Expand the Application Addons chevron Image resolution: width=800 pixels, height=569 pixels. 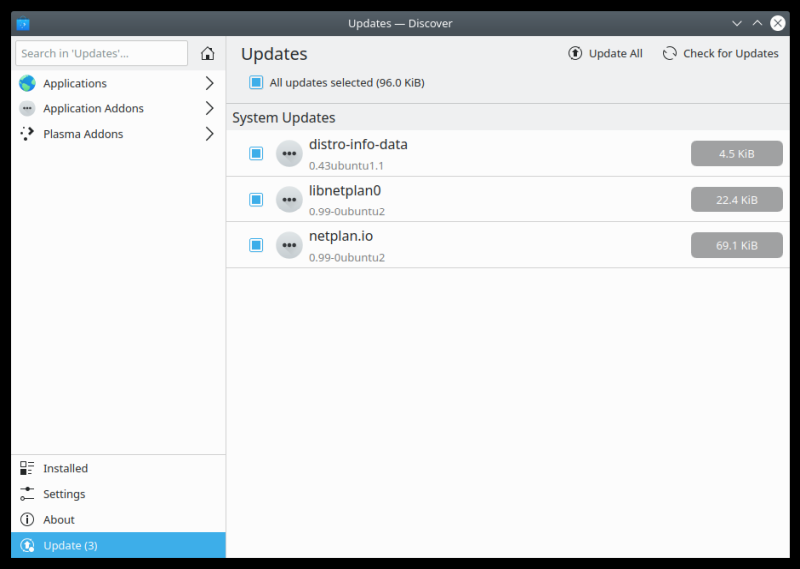(x=209, y=108)
